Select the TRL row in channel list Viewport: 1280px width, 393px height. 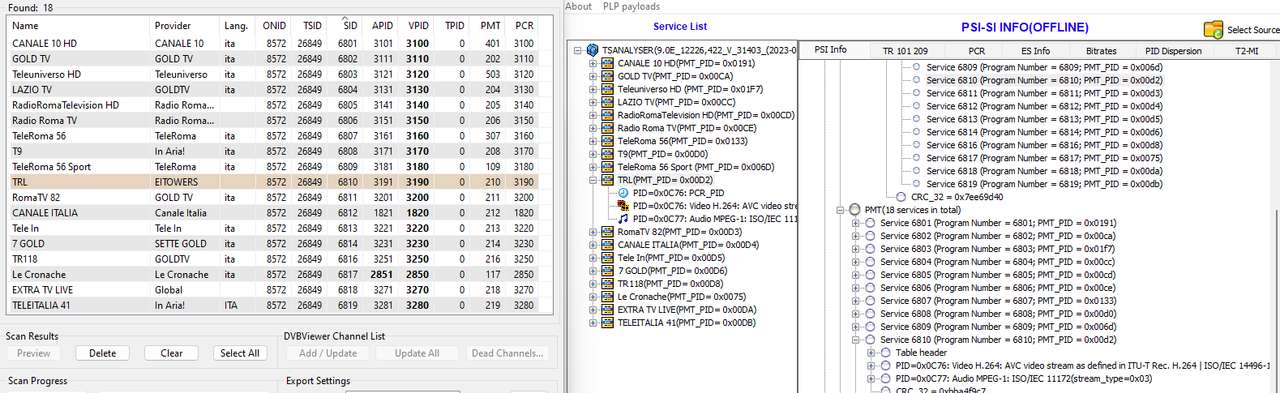(276, 183)
